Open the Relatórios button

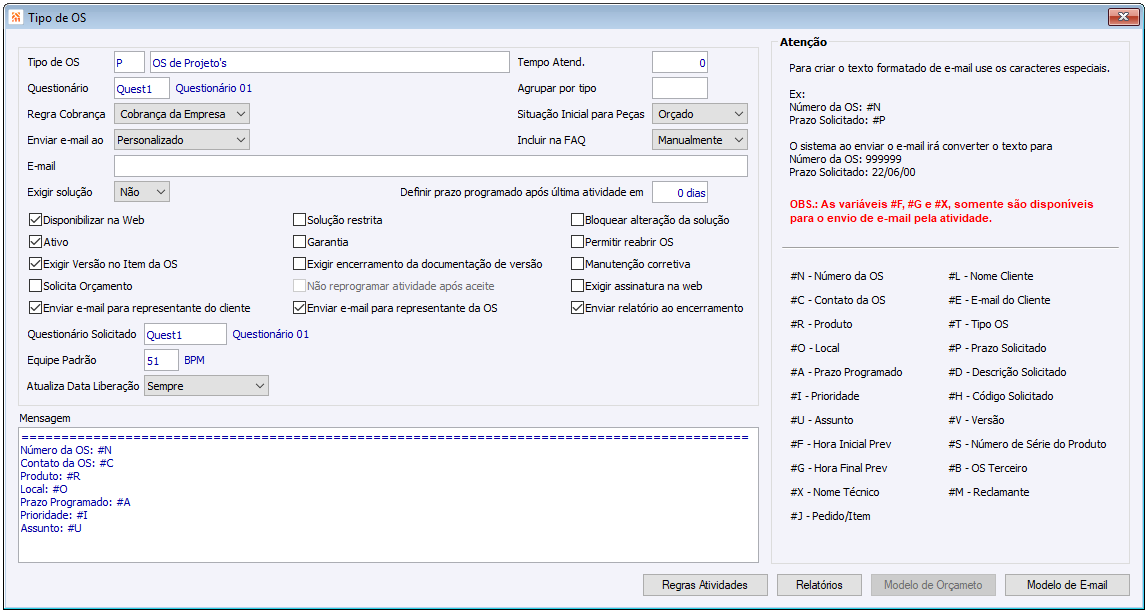(819, 585)
